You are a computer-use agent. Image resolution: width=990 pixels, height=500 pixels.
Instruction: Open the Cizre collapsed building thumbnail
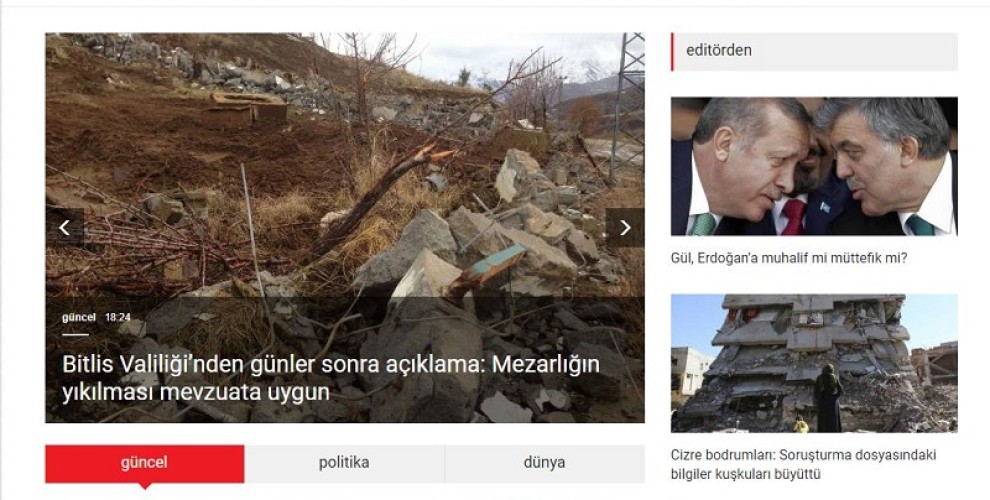[814, 364]
